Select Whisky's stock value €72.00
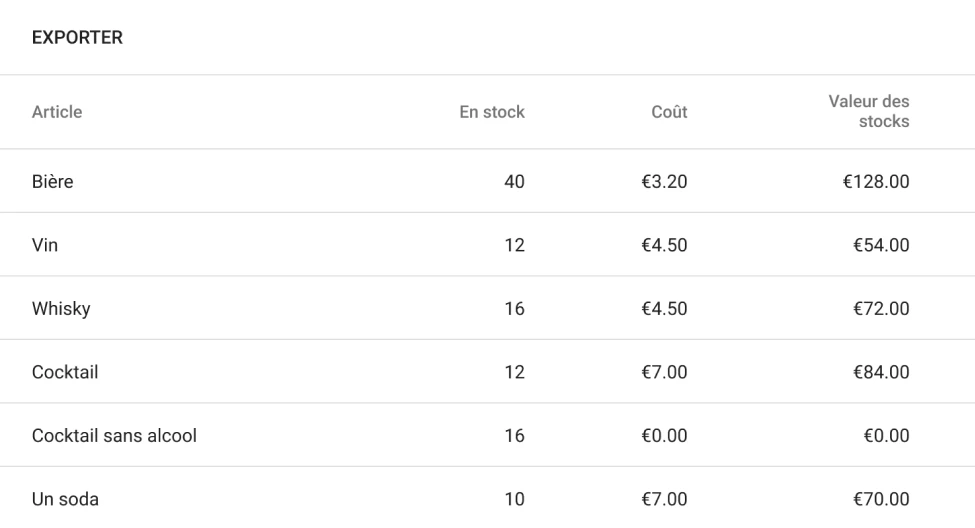Screen dimensions: 975x528 [880, 308]
